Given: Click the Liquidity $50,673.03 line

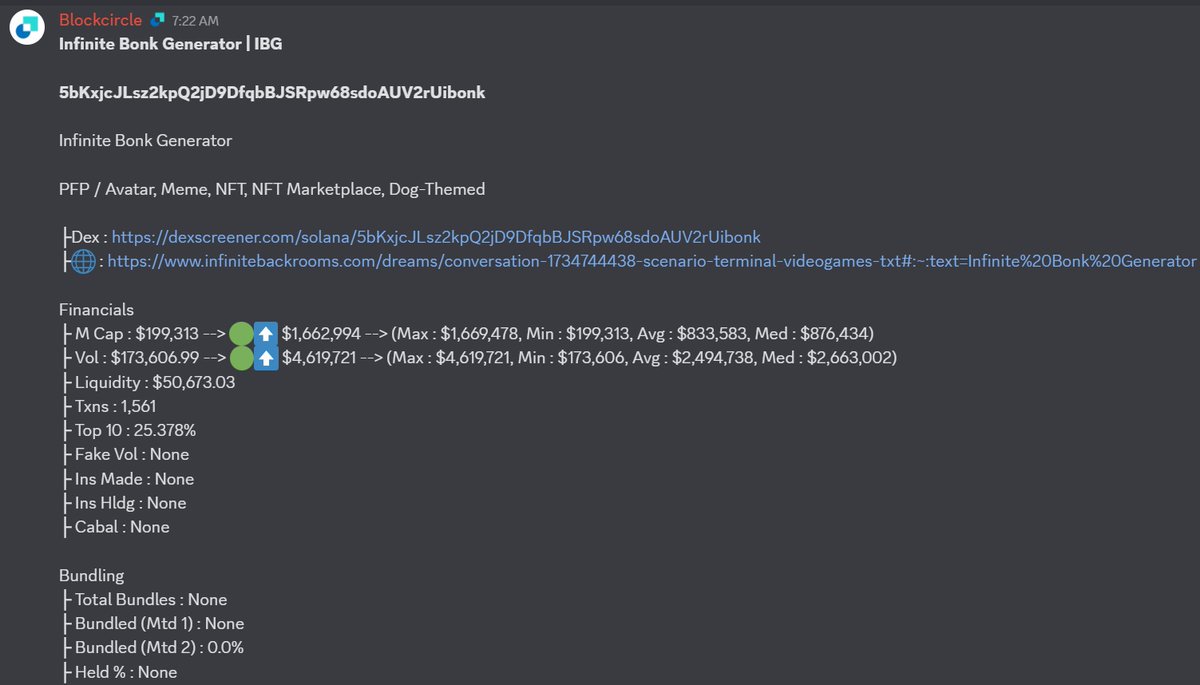Looking at the screenshot, I should [x=148, y=382].
